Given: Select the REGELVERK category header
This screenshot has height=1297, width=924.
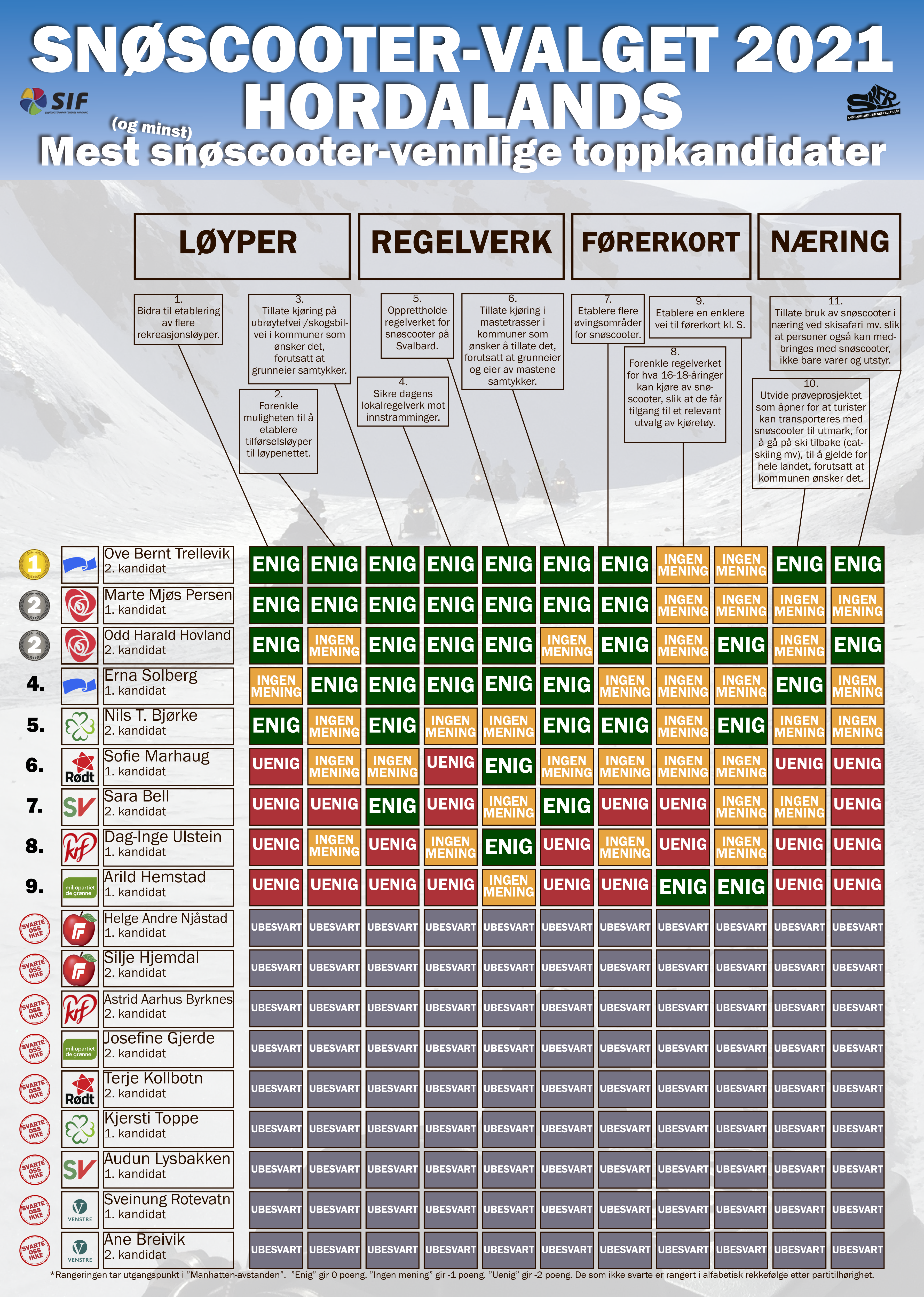Looking at the screenshot, I should pyautogui.click(x=461, y=246).
